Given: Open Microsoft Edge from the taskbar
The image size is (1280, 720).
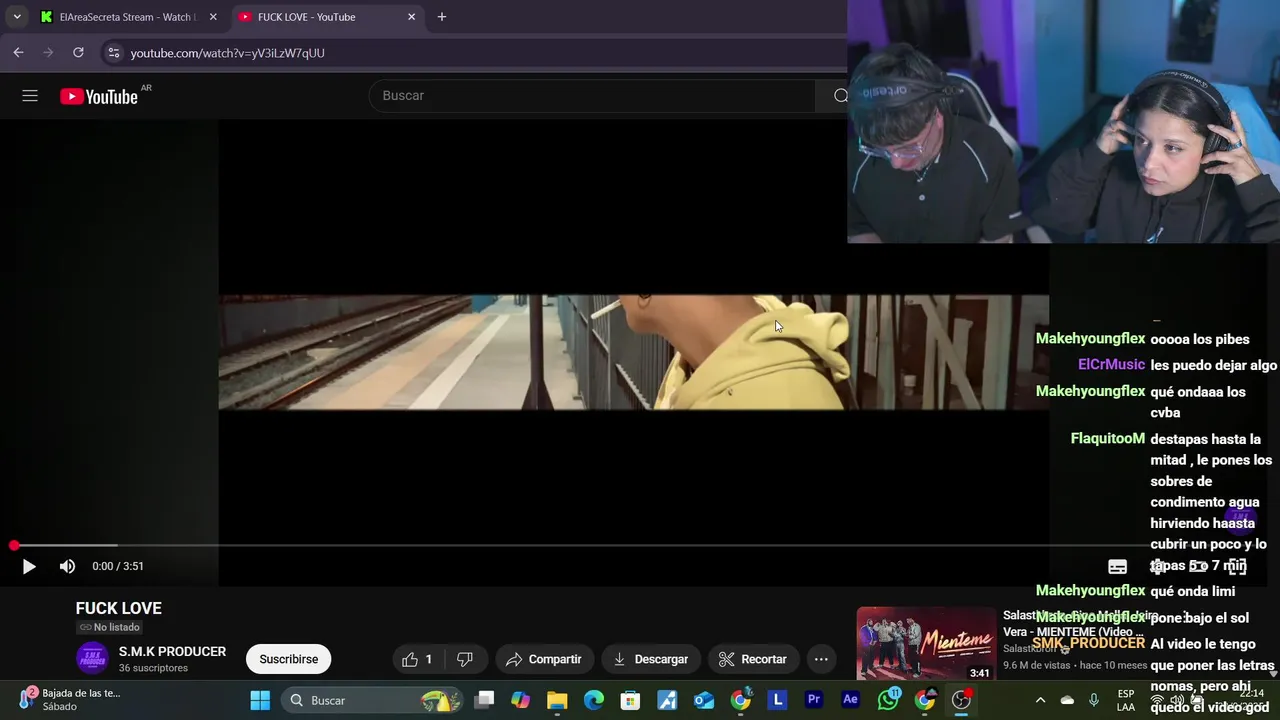Looking at the screenshot, I should (x=594, y=700).
